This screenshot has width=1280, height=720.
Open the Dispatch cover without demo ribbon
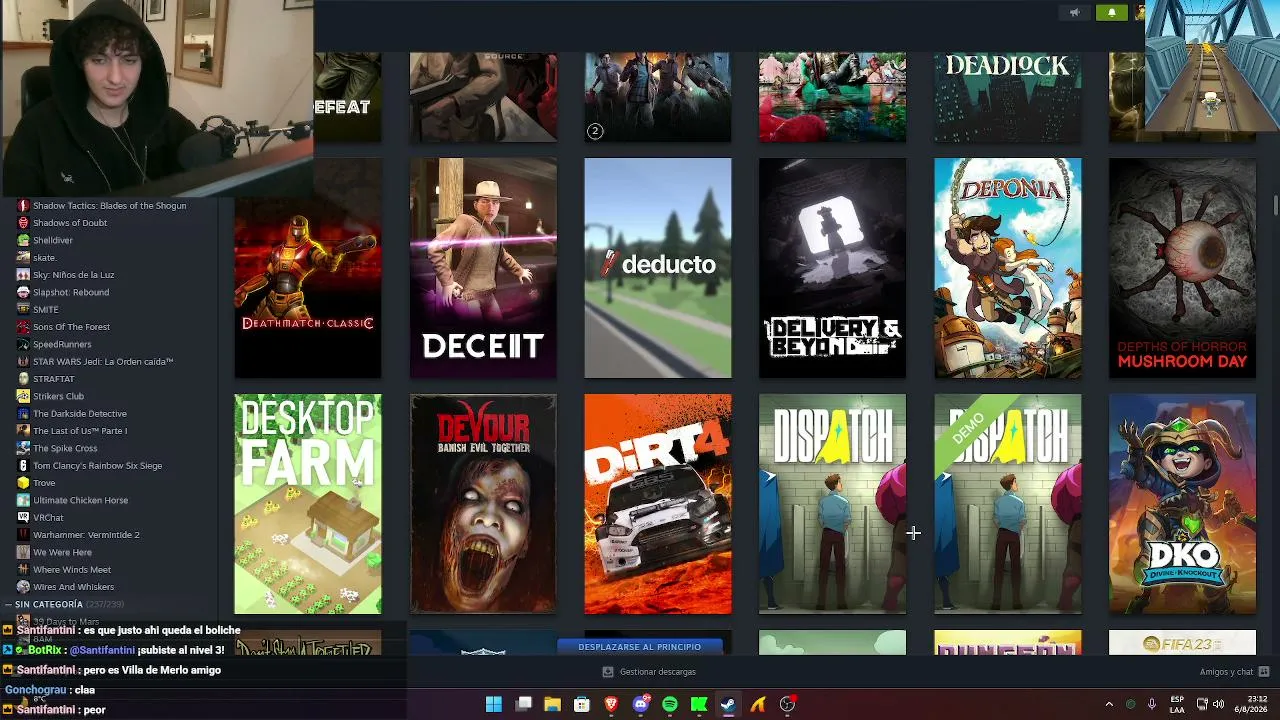833,504
